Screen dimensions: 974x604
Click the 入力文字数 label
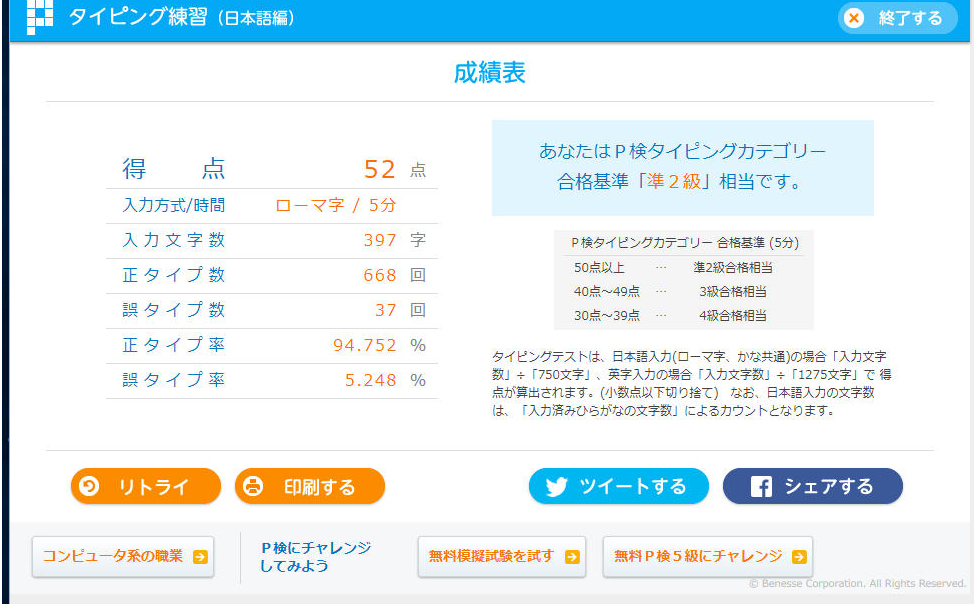point(173,240)
